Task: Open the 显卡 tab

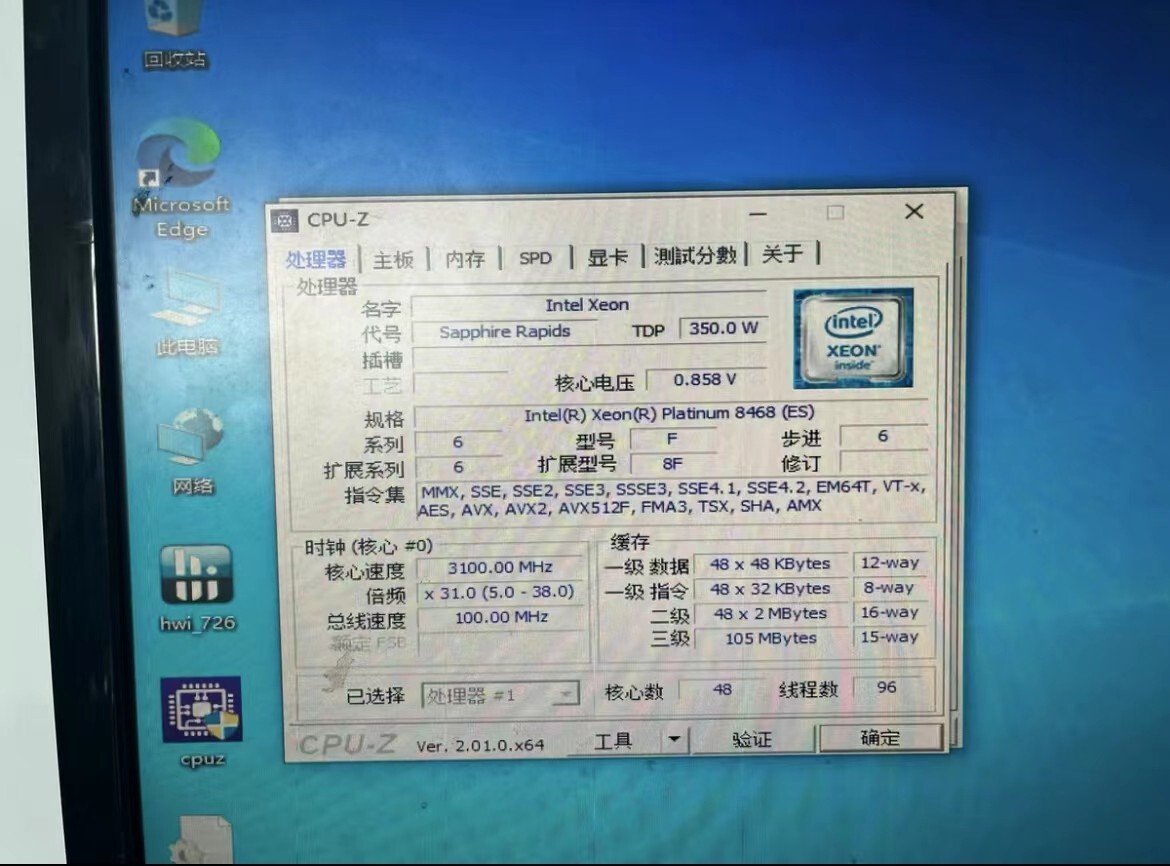Action: pyautogui.click(x=607, y=257)
